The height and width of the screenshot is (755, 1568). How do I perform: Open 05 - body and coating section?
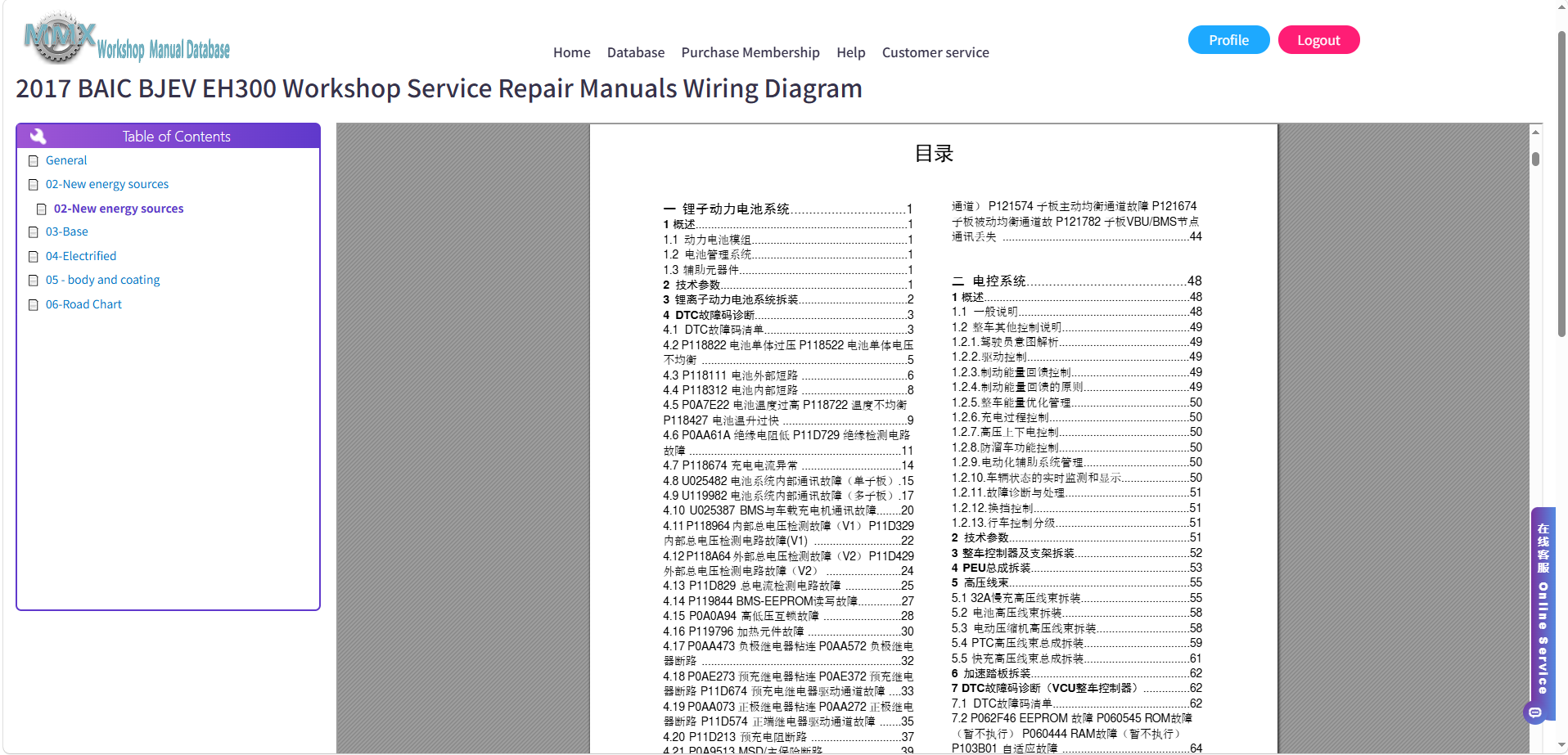103,280
